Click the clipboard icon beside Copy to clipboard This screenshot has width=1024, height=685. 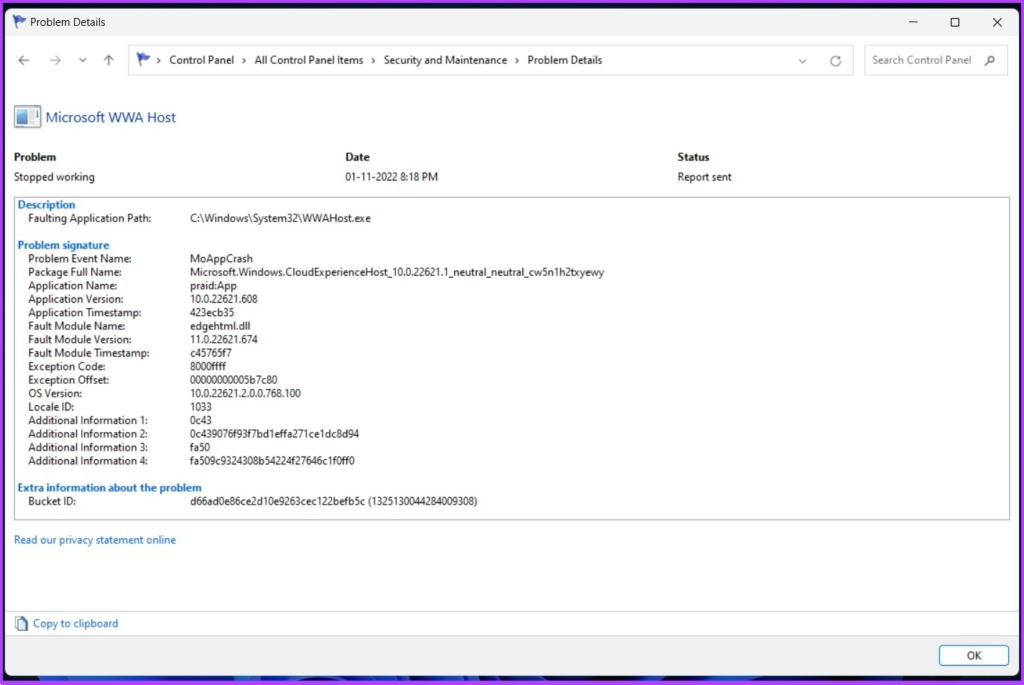(22, 623)
